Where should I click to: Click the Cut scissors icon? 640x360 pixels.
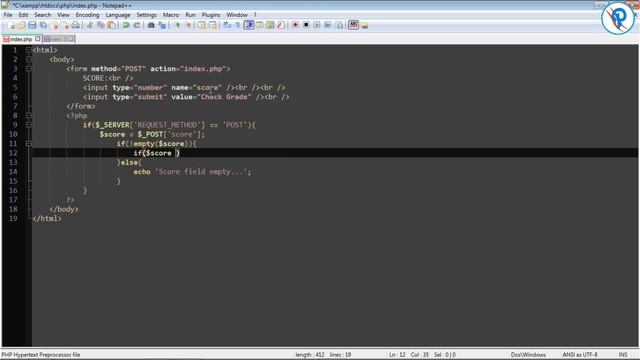tap(90, 25)
